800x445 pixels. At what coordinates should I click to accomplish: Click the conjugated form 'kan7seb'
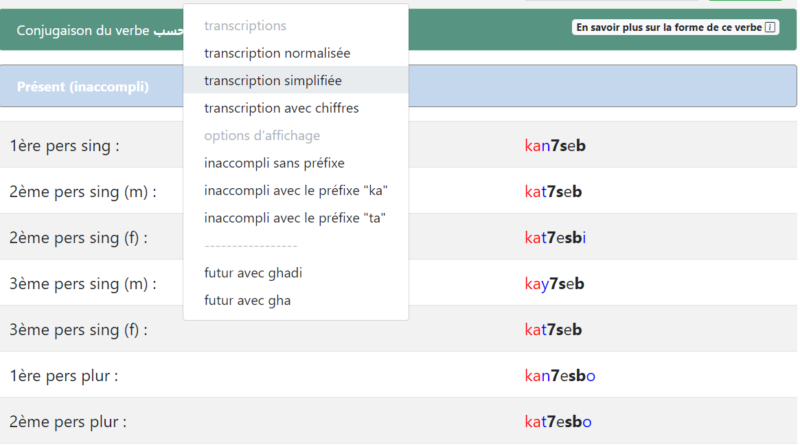(554, 146)
